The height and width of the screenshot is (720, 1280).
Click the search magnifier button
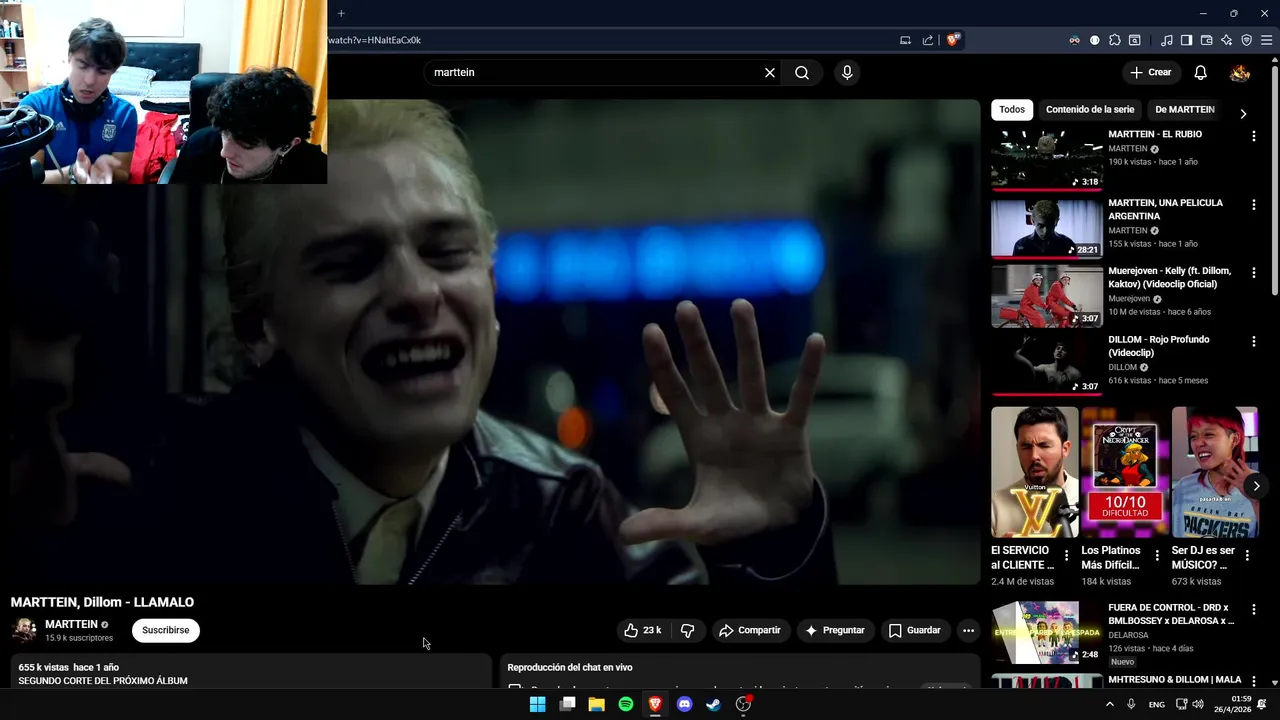pyautogui.click(x=802, y=73)
